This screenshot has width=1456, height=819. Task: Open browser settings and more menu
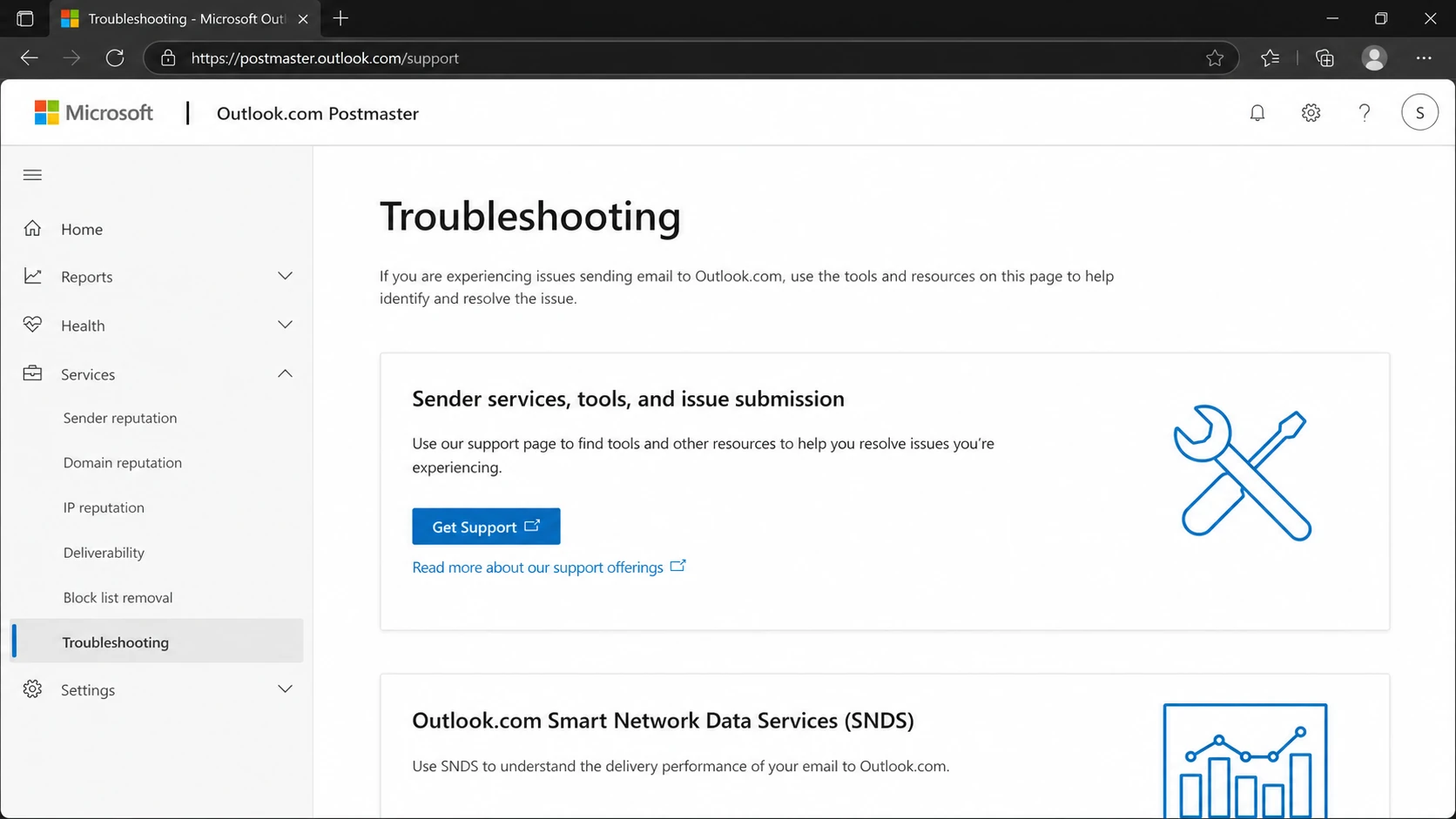click(x=1424, y=58)
